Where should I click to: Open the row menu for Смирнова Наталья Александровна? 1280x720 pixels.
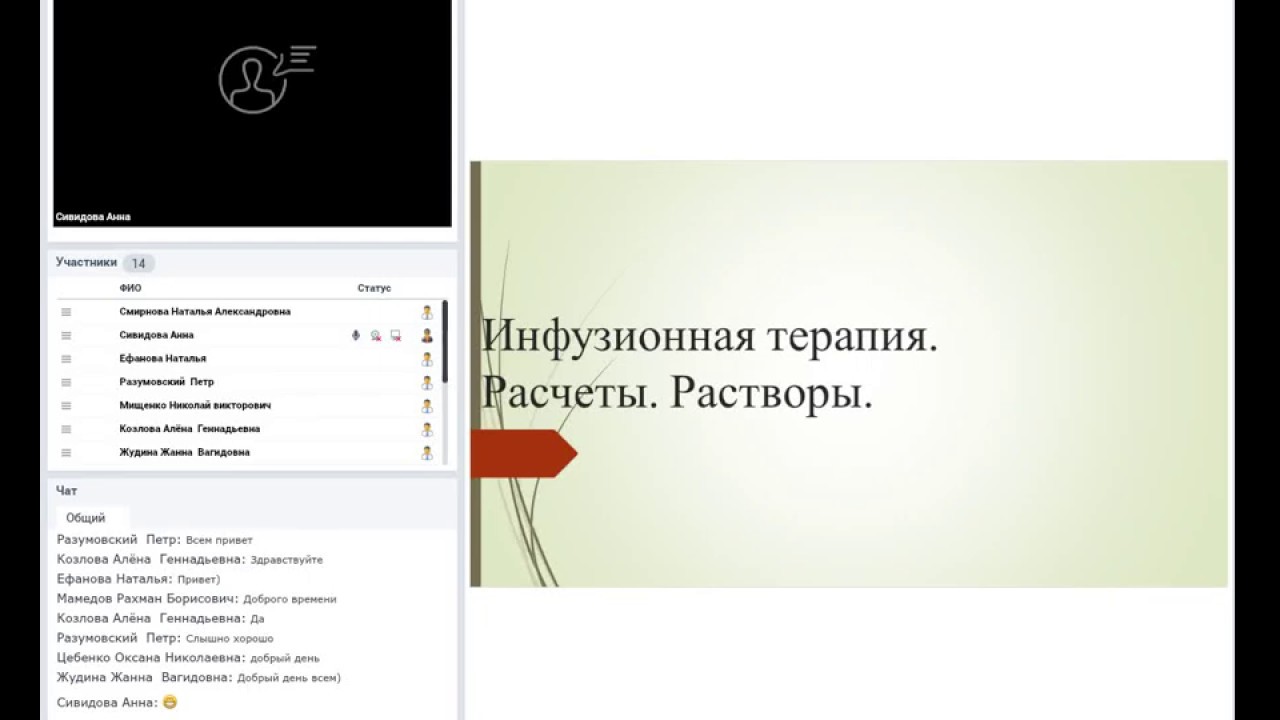pos(66,312)
